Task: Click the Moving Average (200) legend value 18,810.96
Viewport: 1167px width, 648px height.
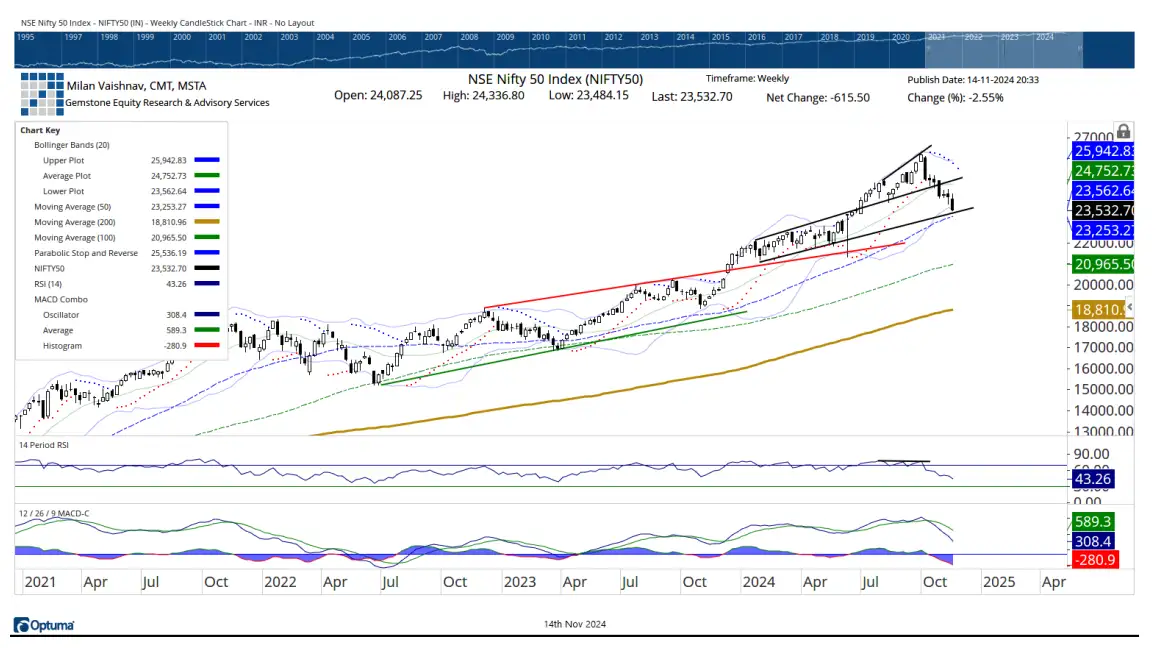Action: coord(168,222)
